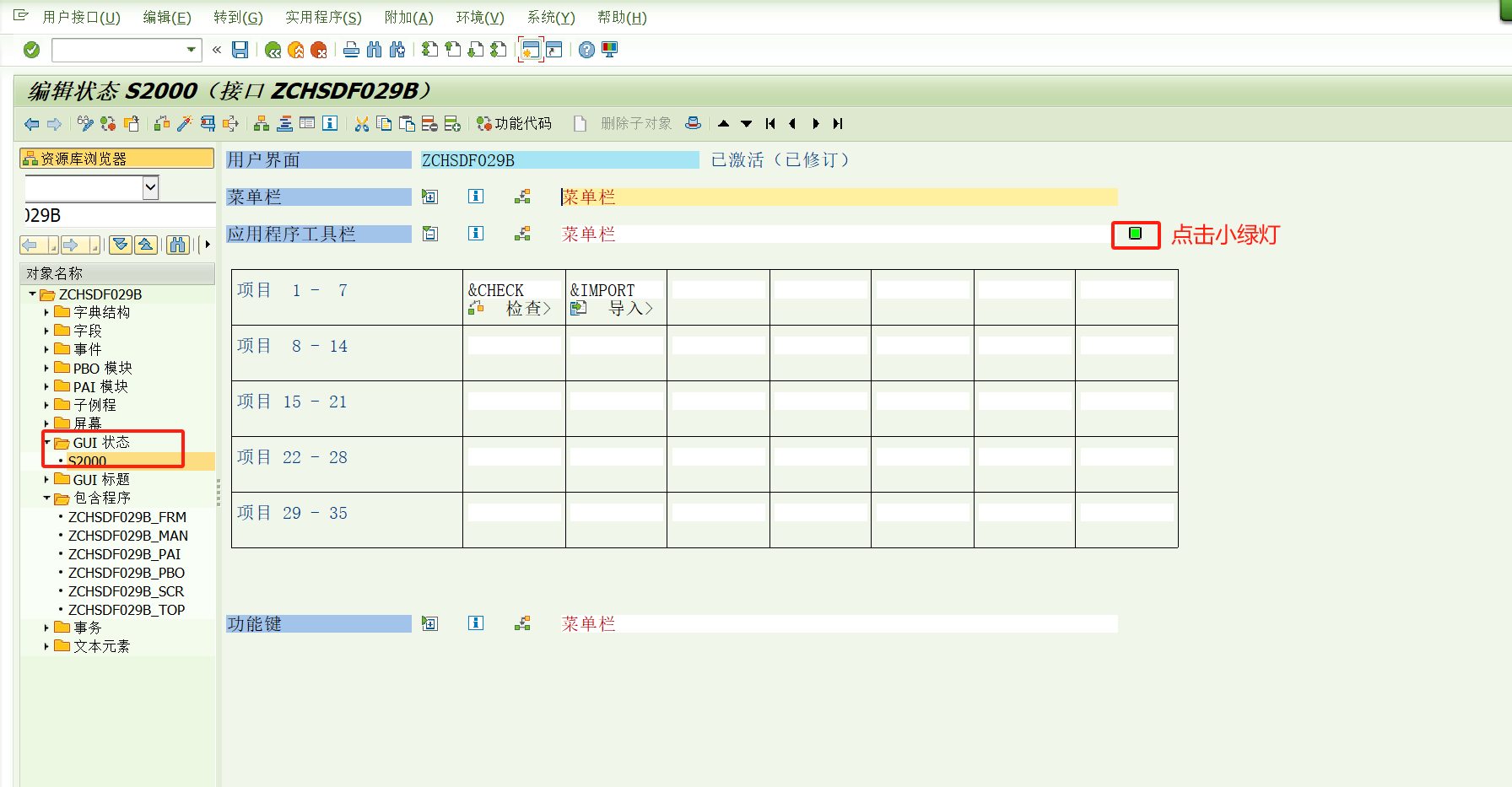Image resolution: width=1512 pixels, height=787 pixels.
Task: Click the Generate Shortcut icon
Action: [x=554, y=50]
